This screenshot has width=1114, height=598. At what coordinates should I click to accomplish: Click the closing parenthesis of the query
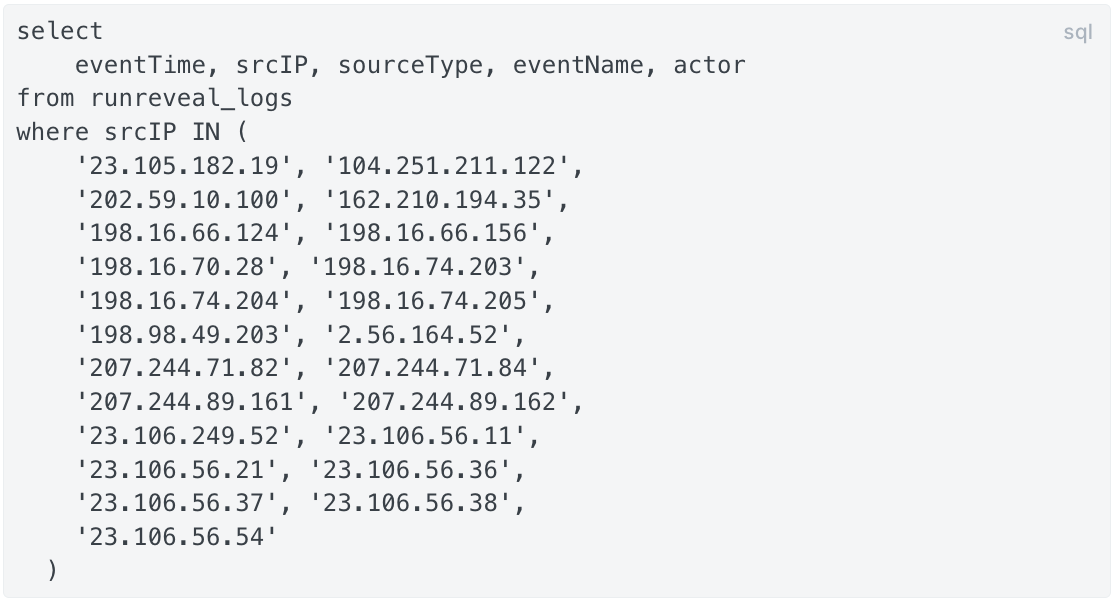pyautogui.click(x=53, y=570)
